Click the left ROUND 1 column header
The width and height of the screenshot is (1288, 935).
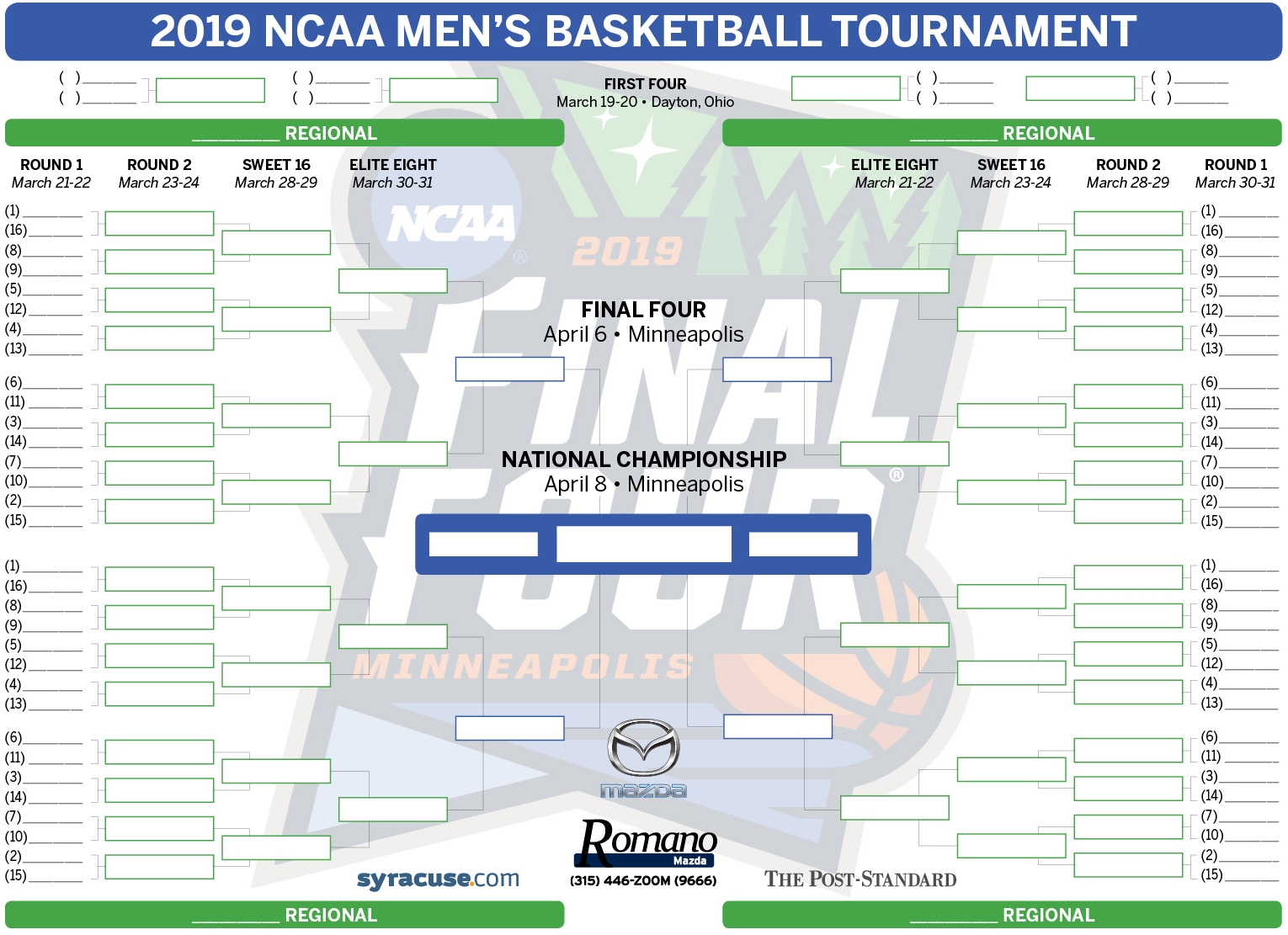coord(51,165)
